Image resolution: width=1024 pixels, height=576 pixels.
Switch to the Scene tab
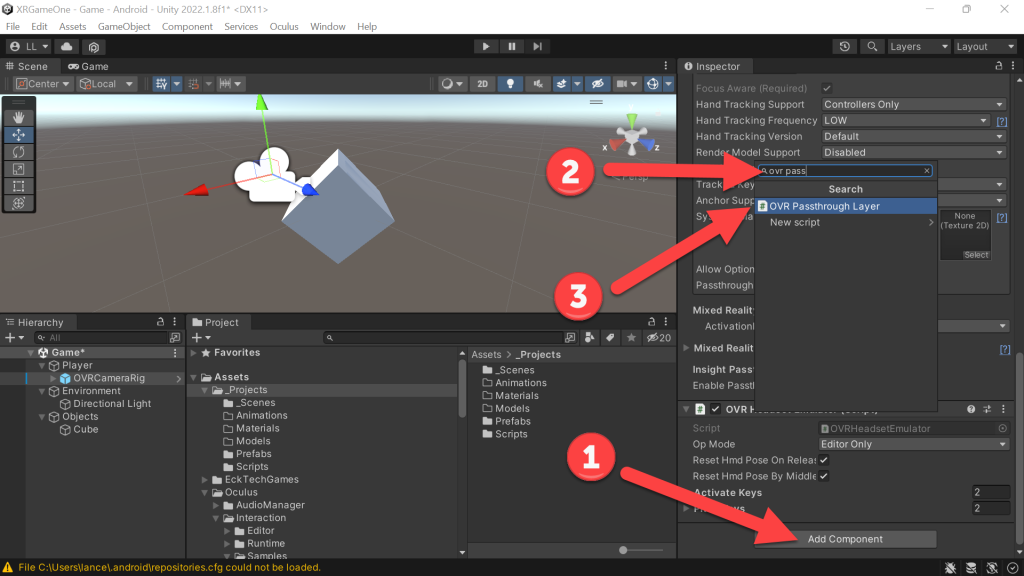pos(27,67)
